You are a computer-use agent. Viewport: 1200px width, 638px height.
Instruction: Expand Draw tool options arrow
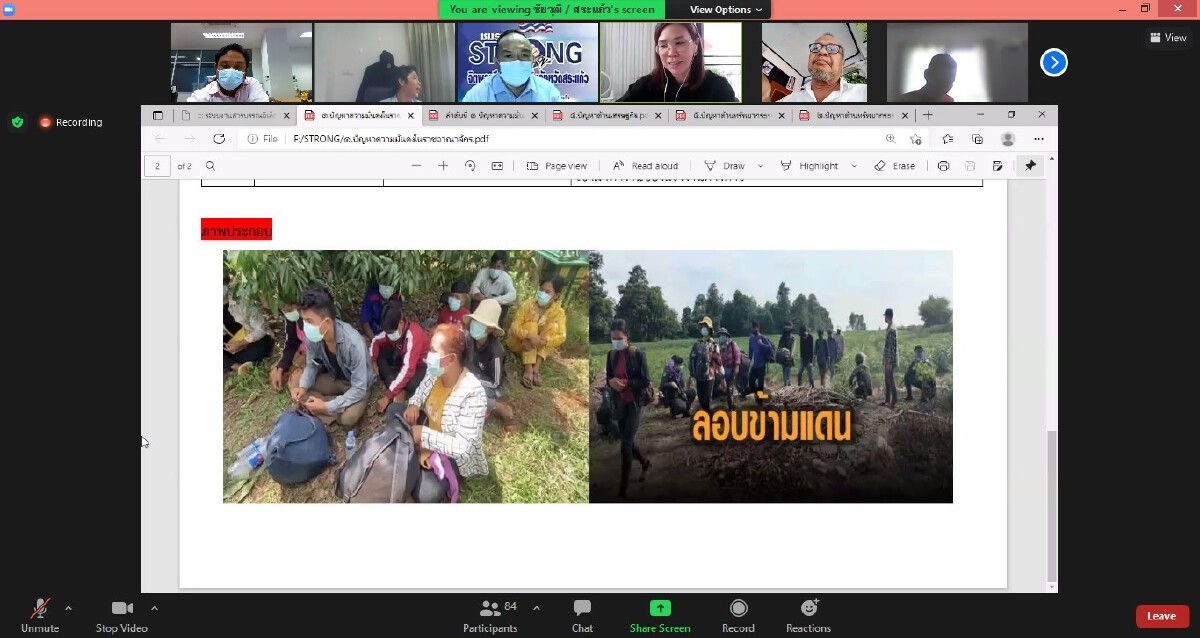point(760,166)
